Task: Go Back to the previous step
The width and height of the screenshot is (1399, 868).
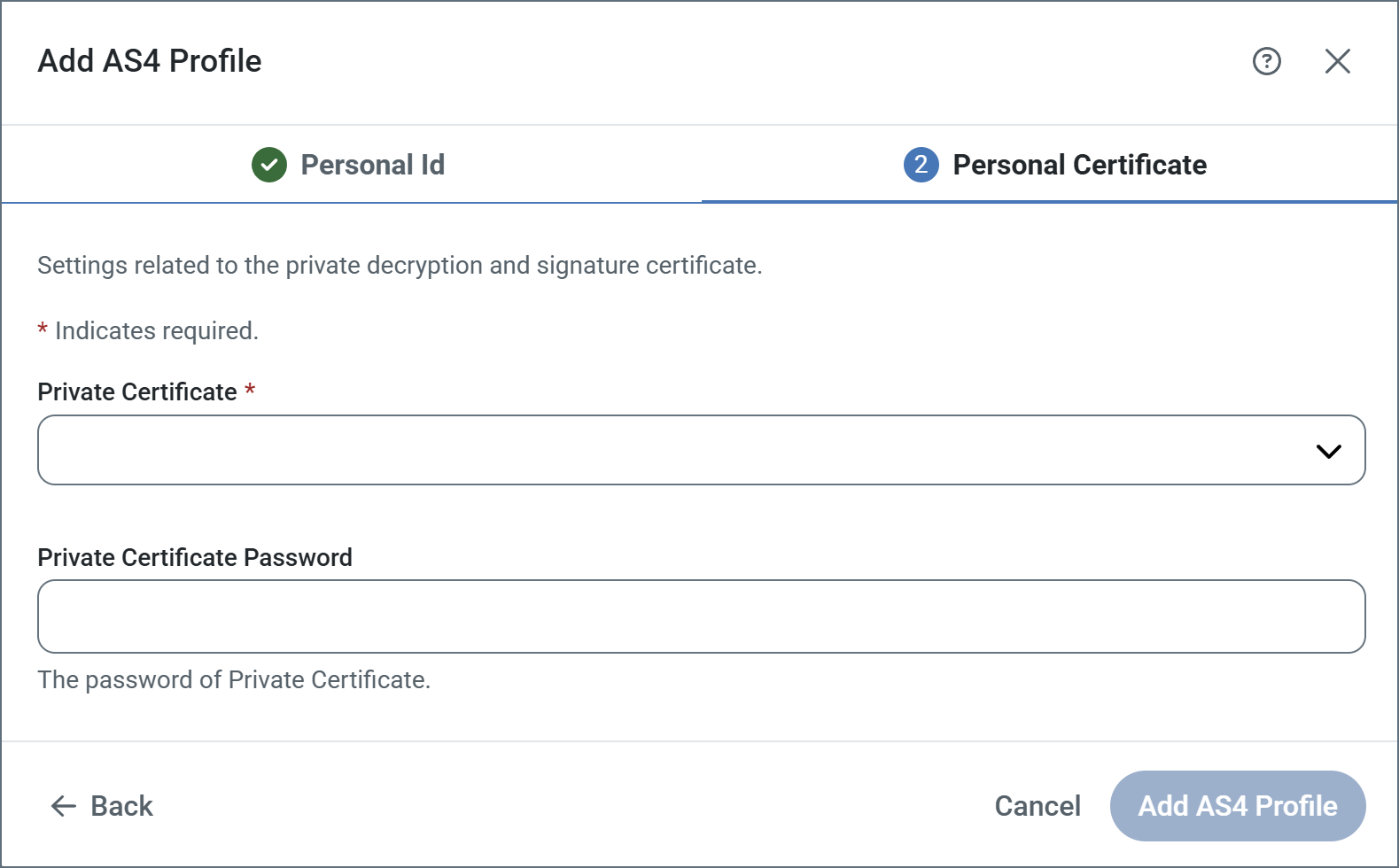Action: tap(121, 806)
